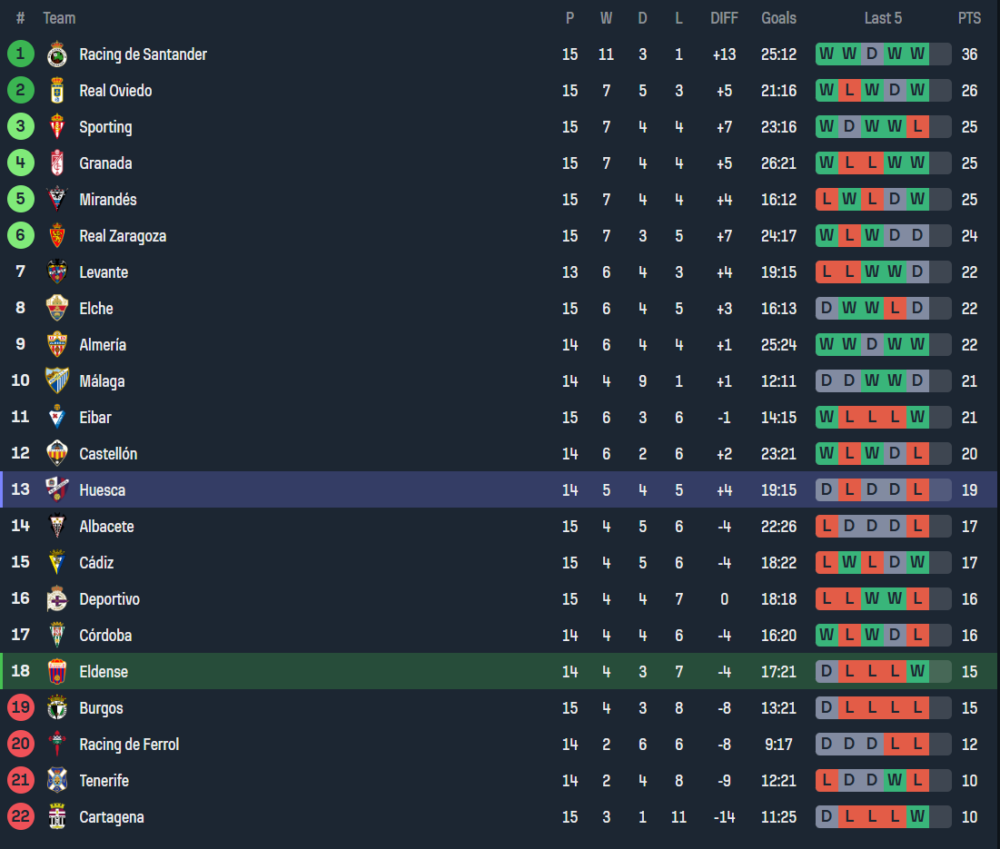Viewport: 1000px width, 849px height.
Task: Click the Granada team badge
Action: coord(57,163)
